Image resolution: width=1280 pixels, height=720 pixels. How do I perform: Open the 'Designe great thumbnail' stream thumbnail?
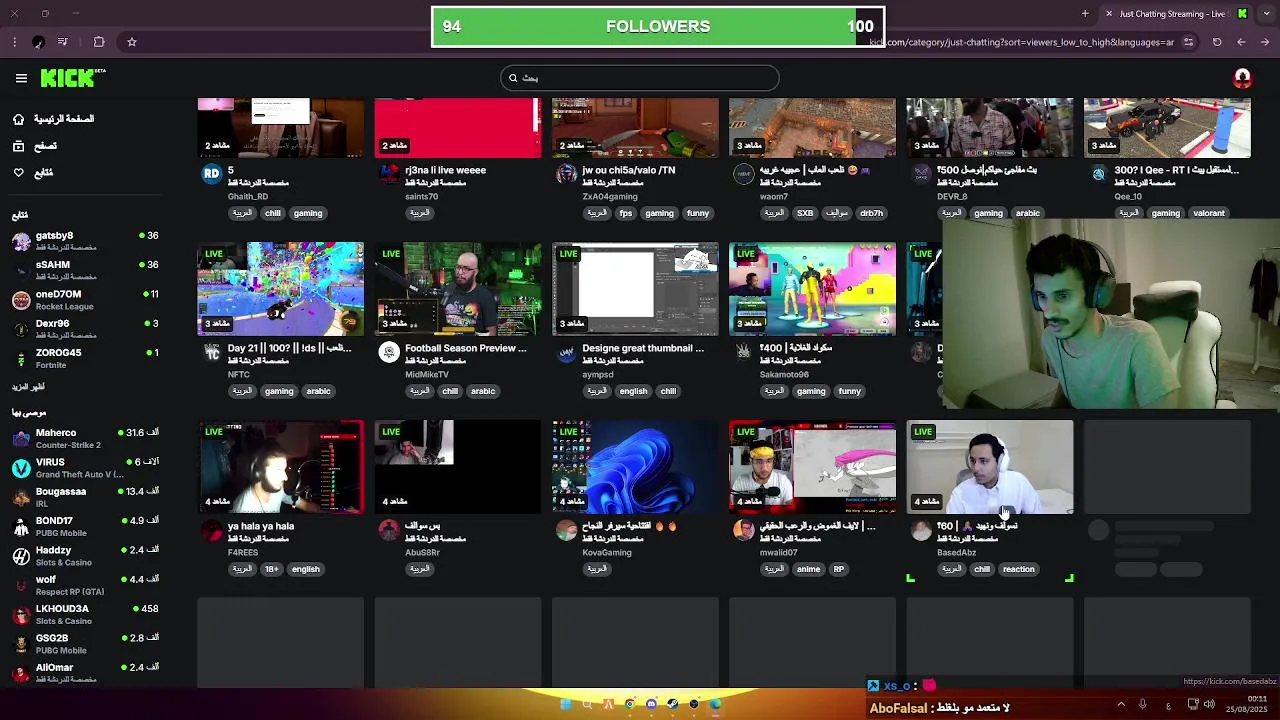[635, 289]
